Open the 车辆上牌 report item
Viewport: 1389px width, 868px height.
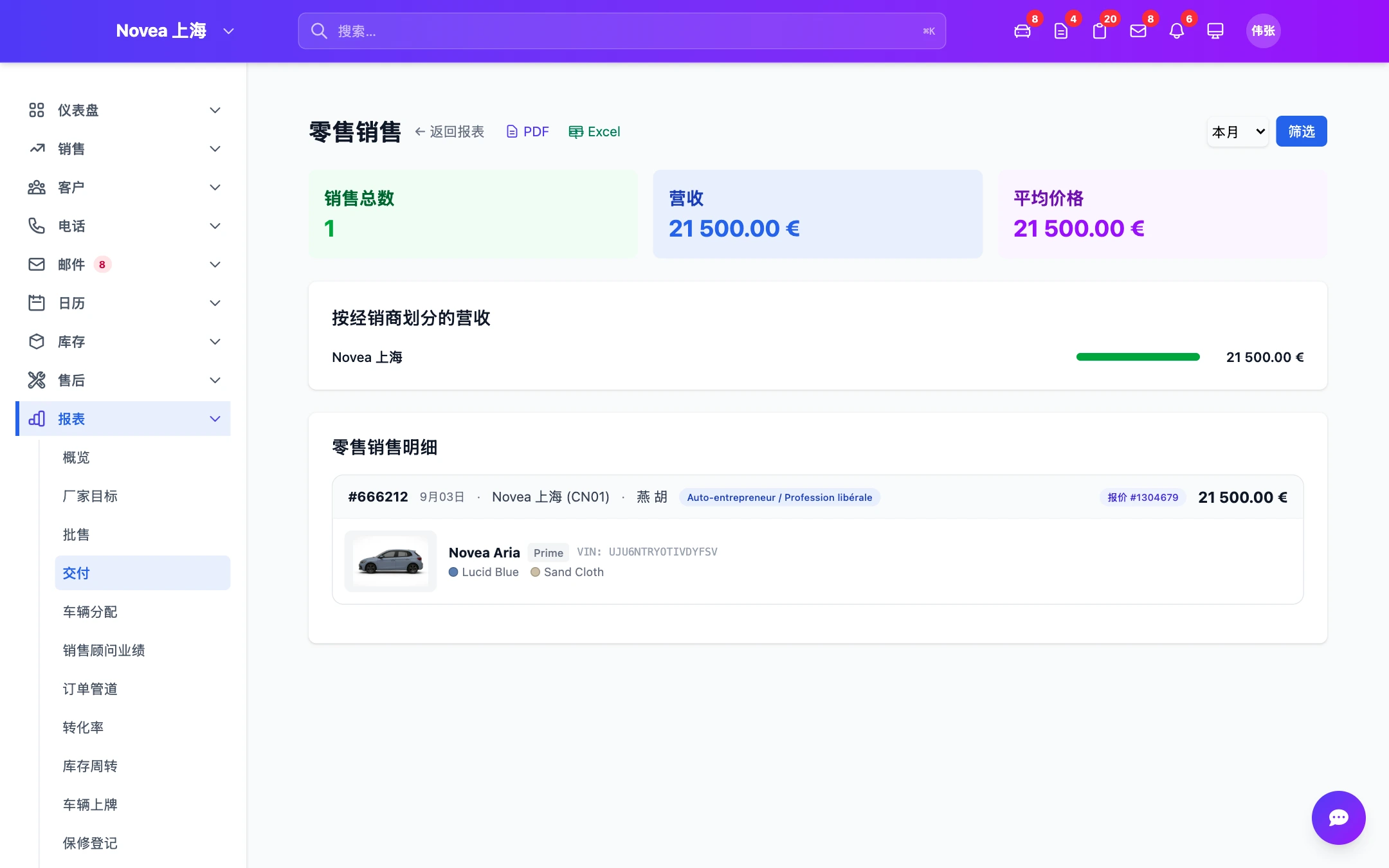142,804
